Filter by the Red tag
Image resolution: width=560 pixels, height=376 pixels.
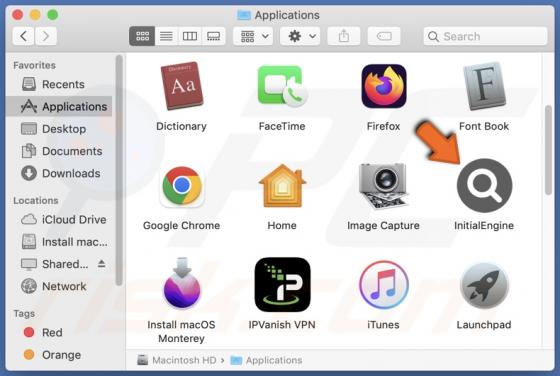(59, 332)
